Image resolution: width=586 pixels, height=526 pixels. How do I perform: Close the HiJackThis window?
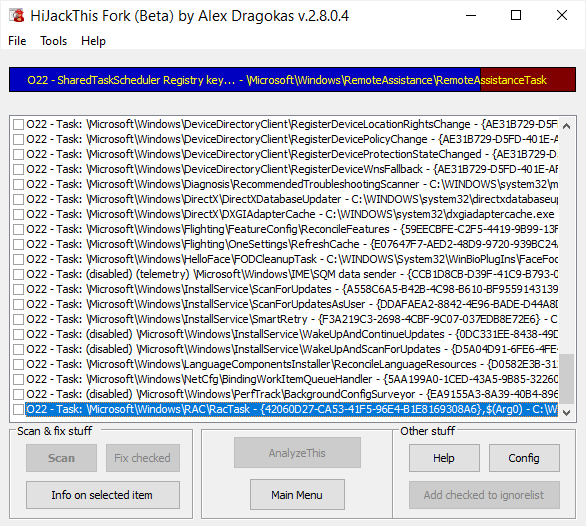tap(562, 16)
